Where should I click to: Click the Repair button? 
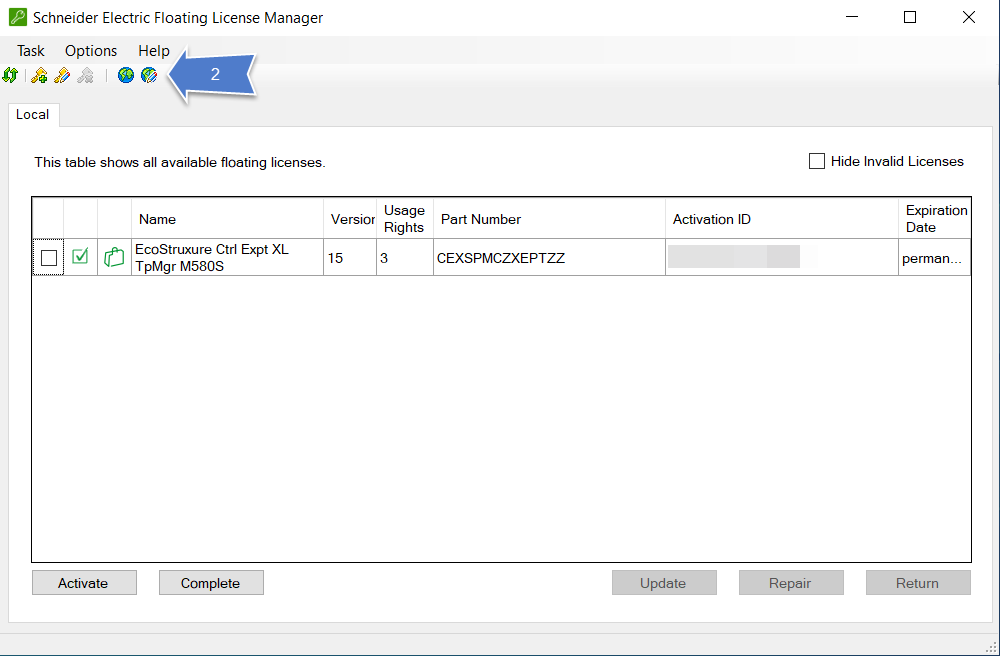tap(791, 583)
